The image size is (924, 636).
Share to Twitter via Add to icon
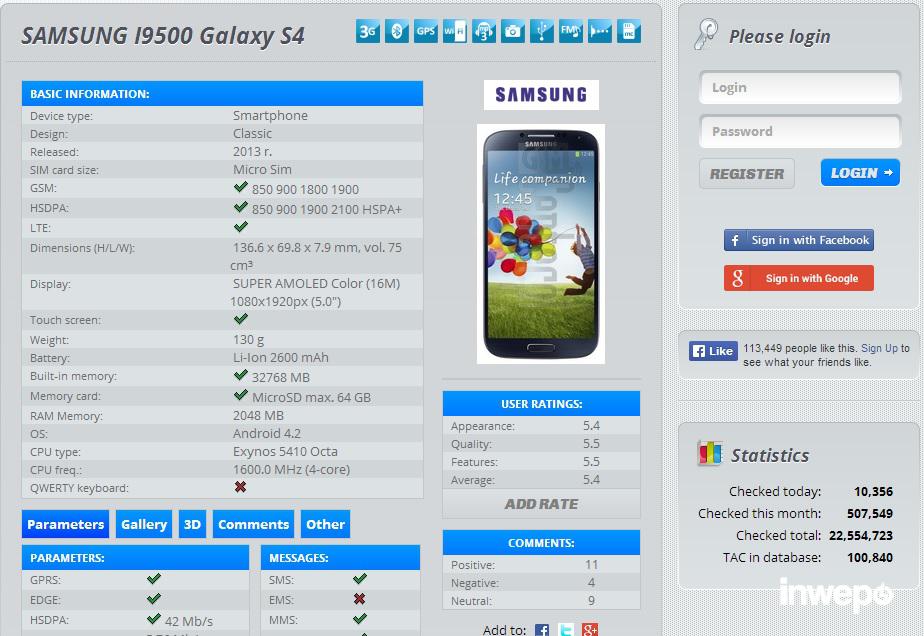(566, 630)
